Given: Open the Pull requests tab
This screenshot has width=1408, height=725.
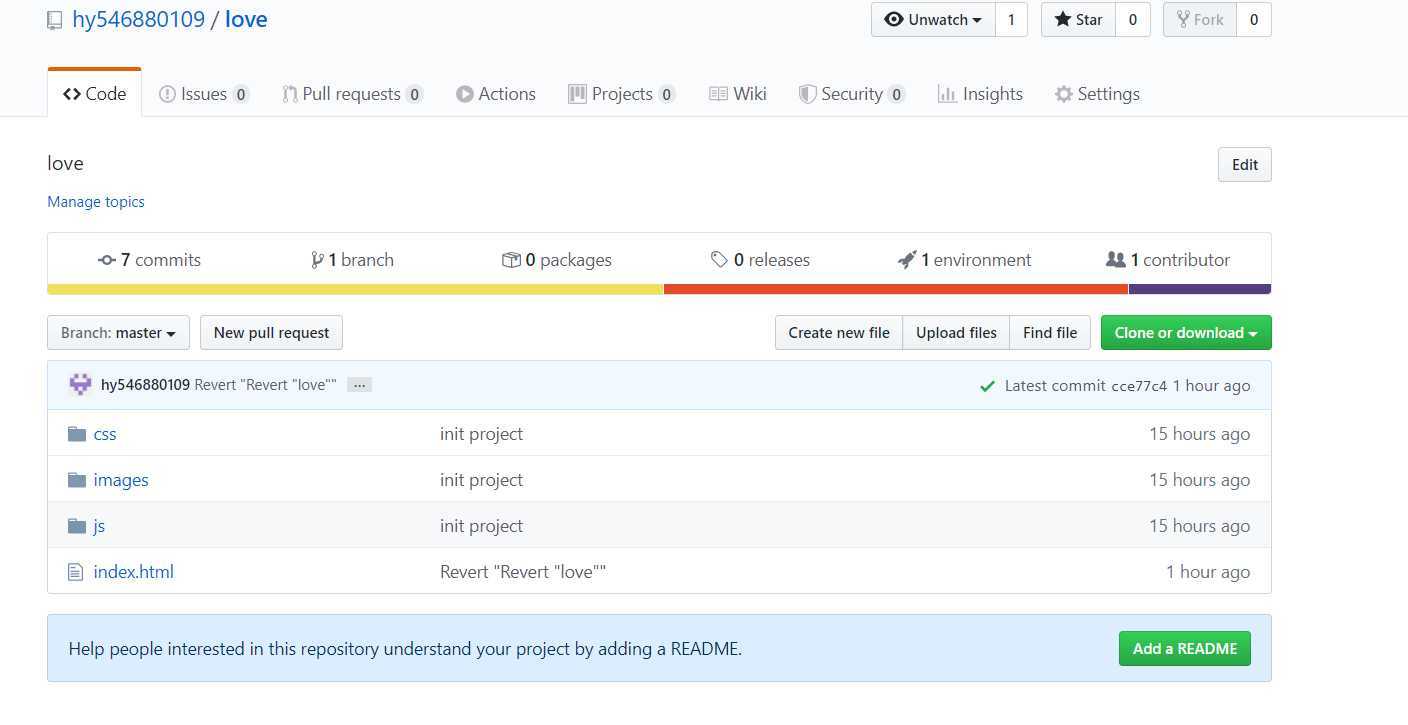Looking at the screenshot, I should 352,94.
